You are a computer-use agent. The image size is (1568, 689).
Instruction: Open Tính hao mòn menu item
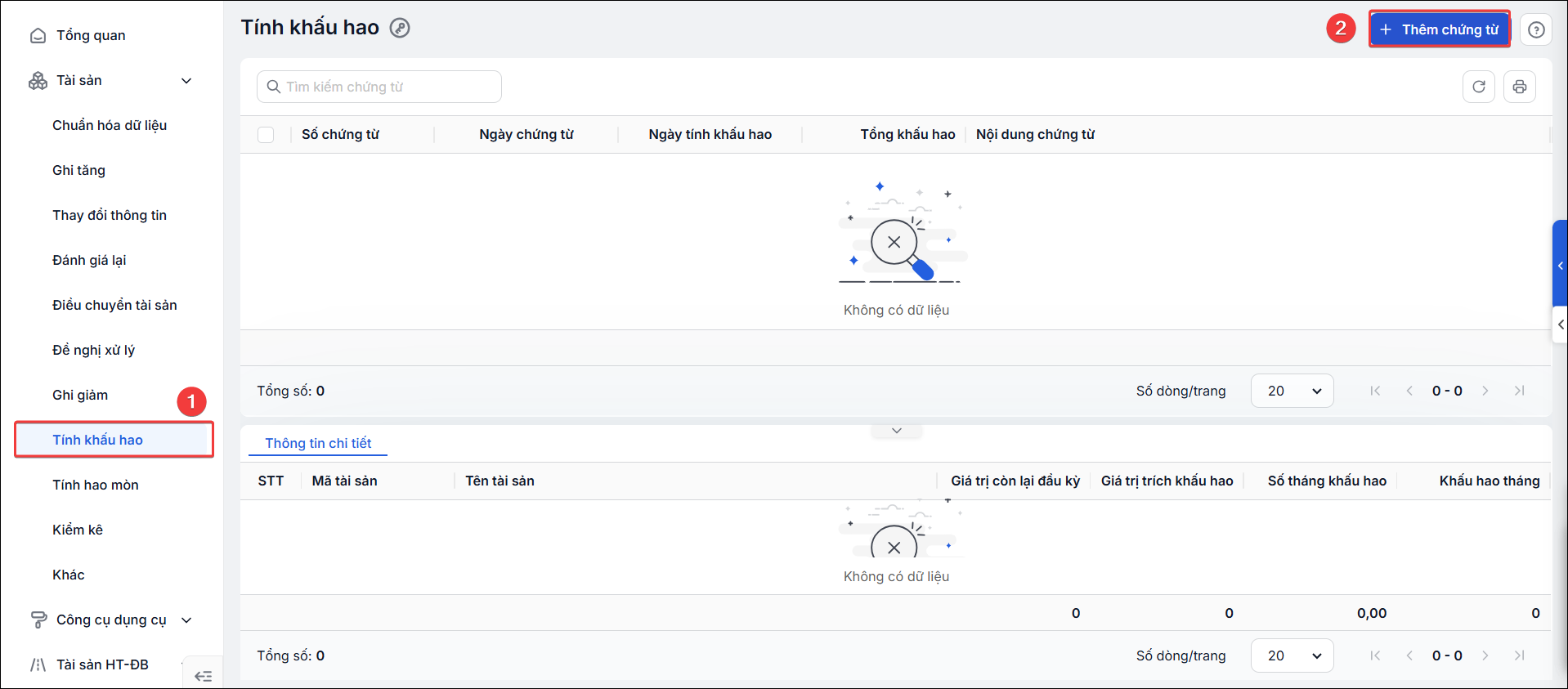tap(96, 485)
